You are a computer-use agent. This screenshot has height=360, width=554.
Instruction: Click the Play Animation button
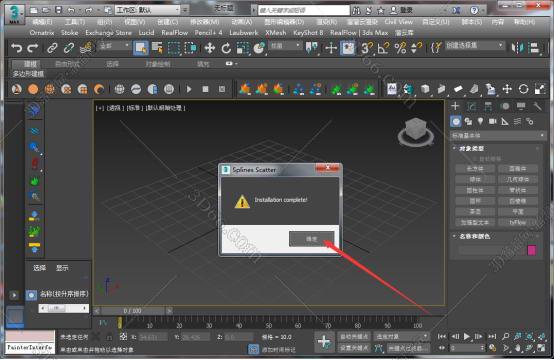(467, 337)
